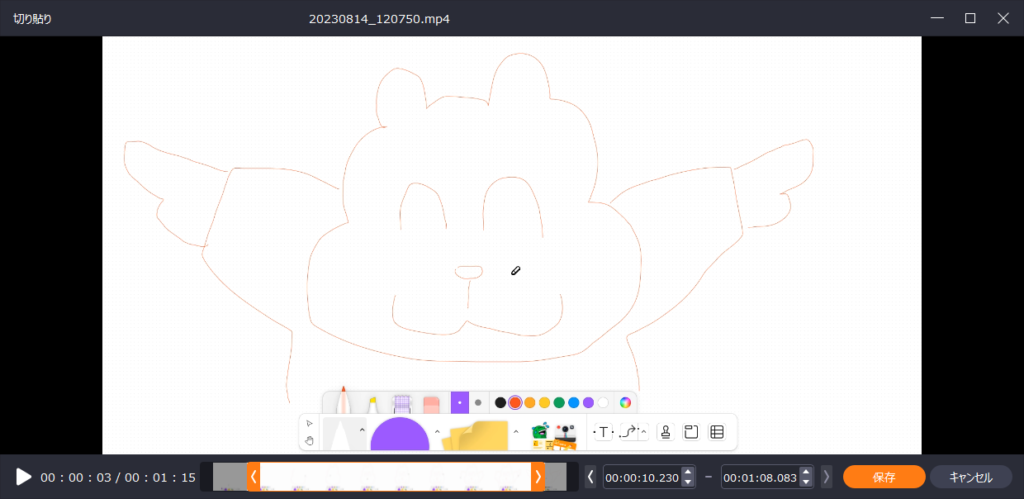Select the Text tool
Screen dimensions: 1024x499
click(x=603, y=432)
